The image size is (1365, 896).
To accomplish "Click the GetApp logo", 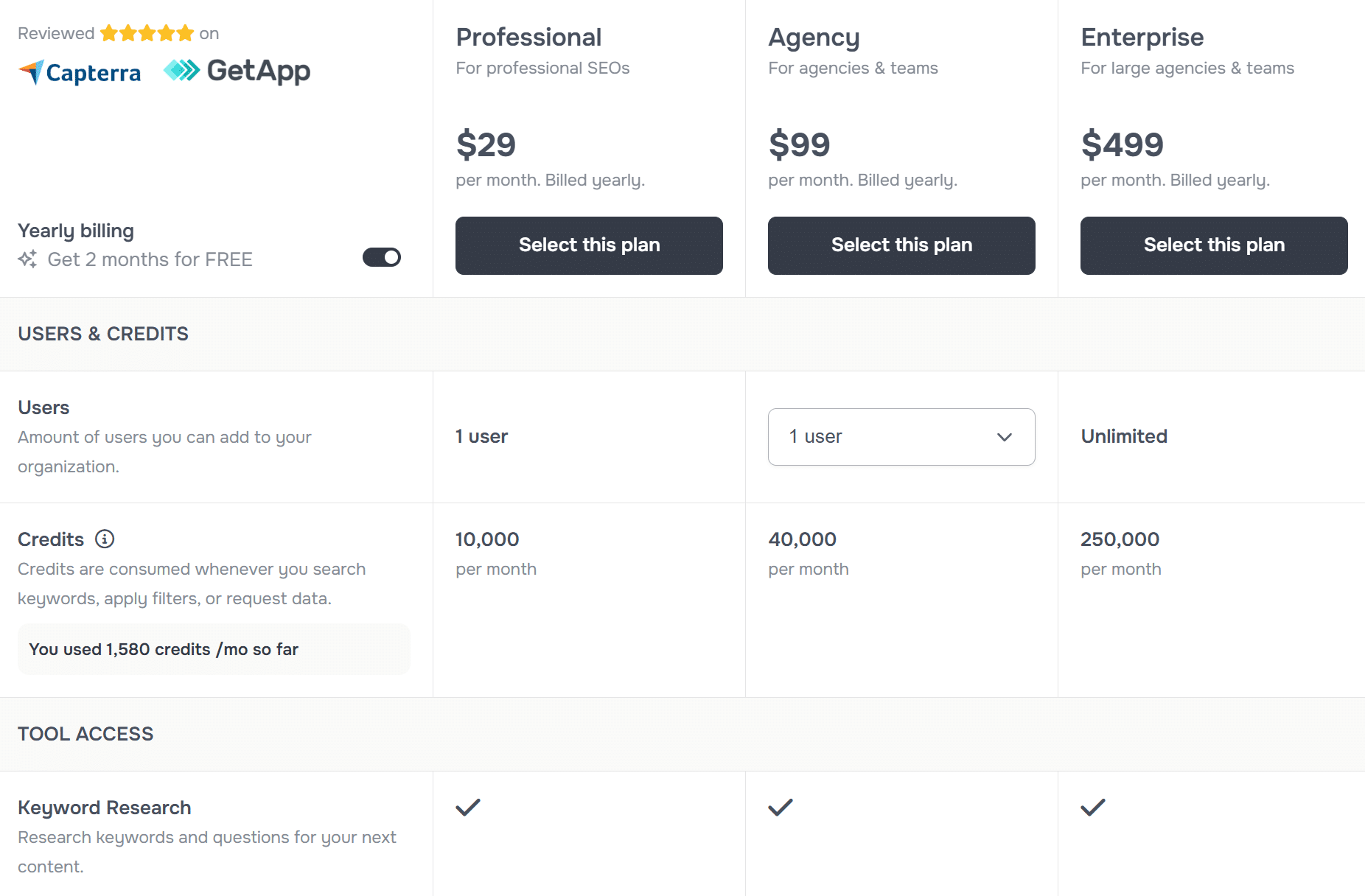I will coord(237,70).
